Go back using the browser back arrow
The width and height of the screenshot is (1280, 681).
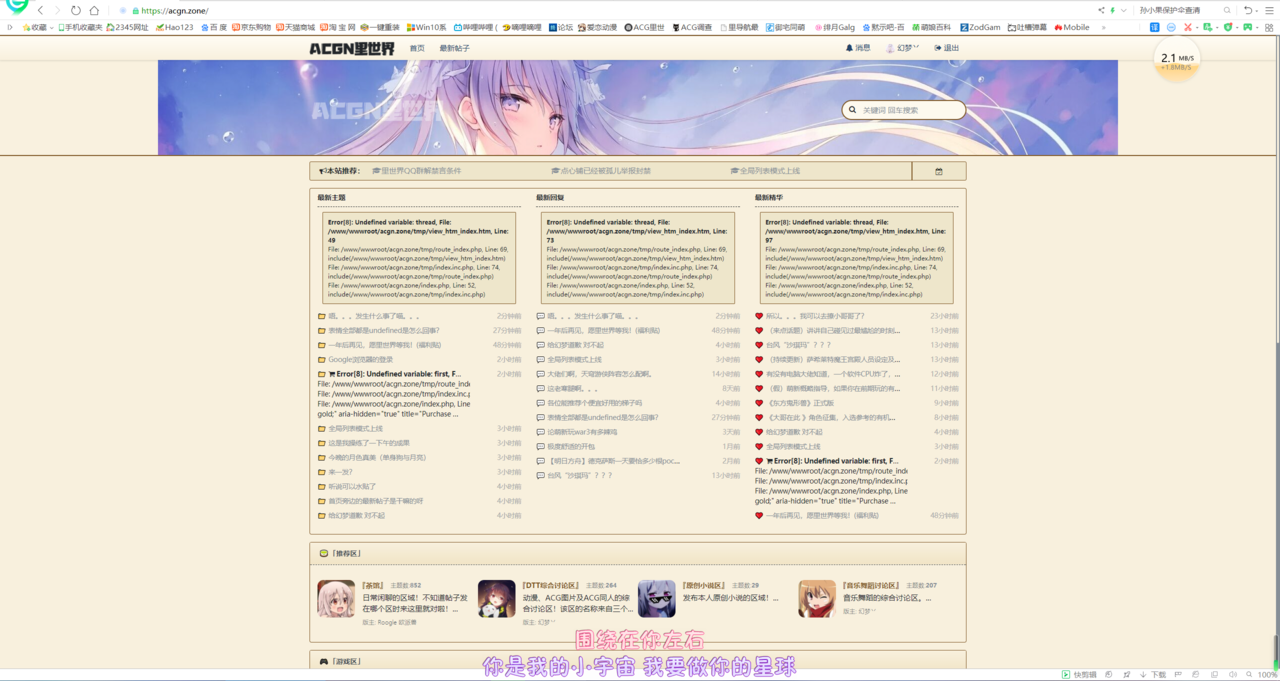coord(41,10)
